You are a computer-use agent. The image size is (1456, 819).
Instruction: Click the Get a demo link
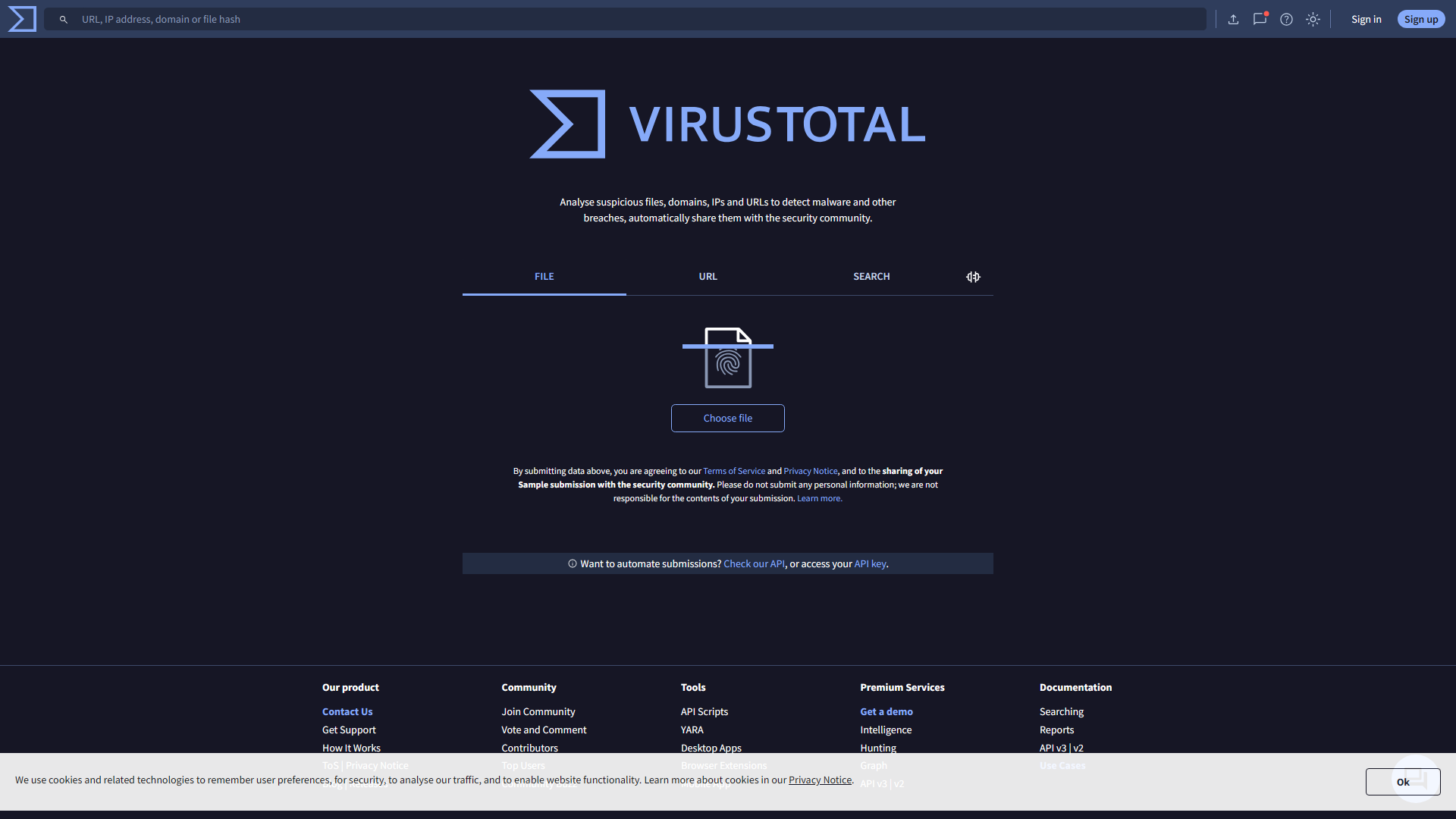tap(886, 711)
